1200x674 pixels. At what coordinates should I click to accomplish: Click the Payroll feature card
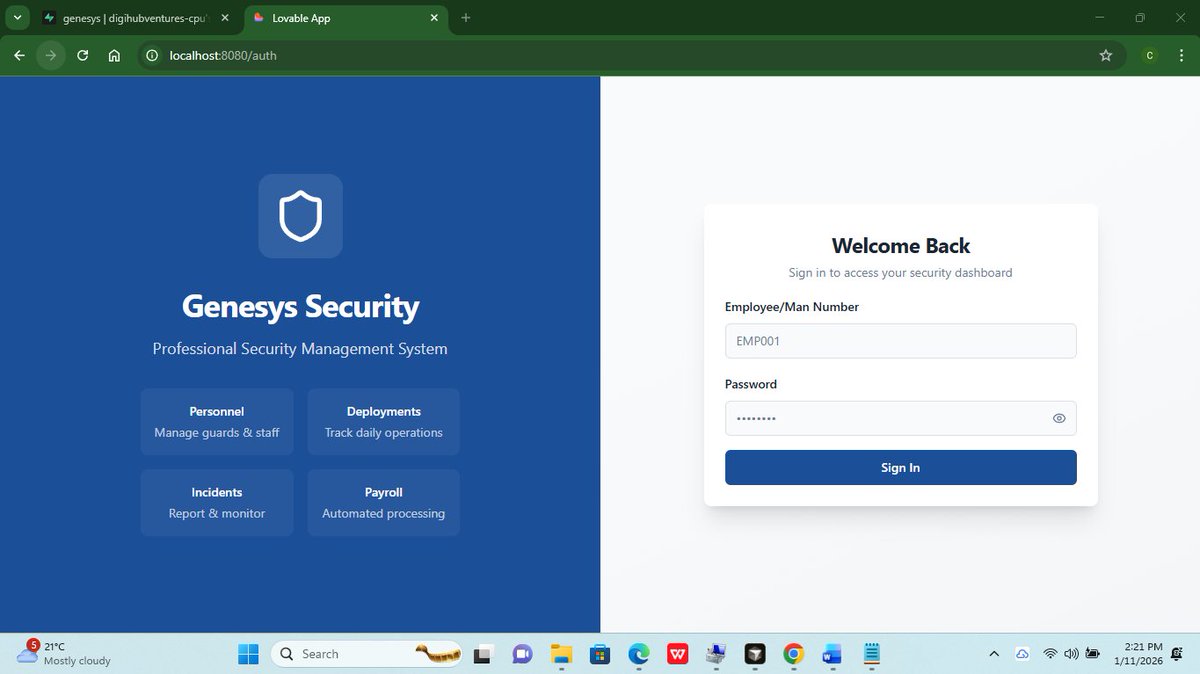[x=383, y=503]
